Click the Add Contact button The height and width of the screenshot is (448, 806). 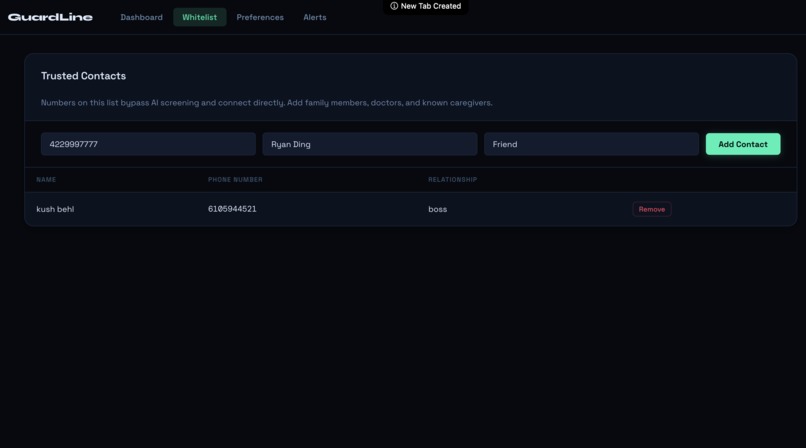click(743, 144)
